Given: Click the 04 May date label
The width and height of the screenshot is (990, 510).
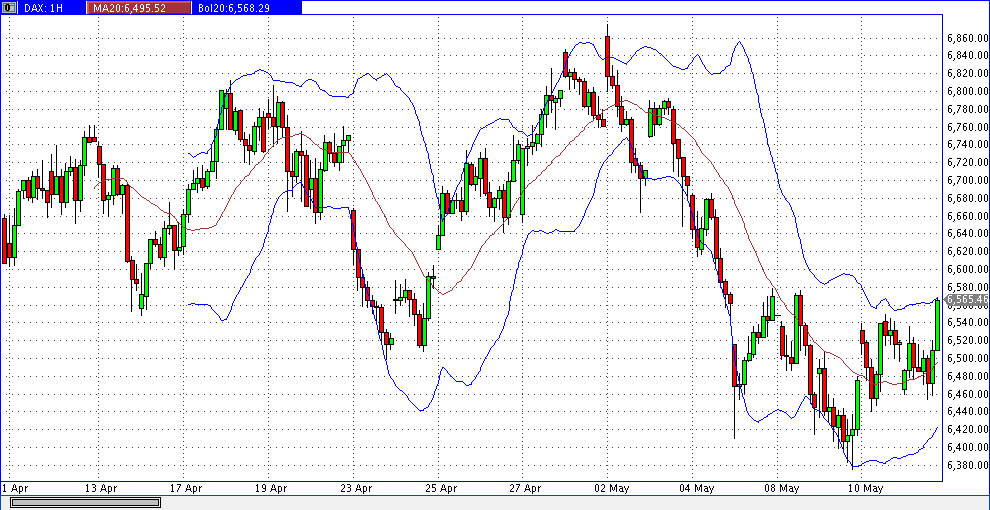Looking at the screenshot, I should point(697,488).
